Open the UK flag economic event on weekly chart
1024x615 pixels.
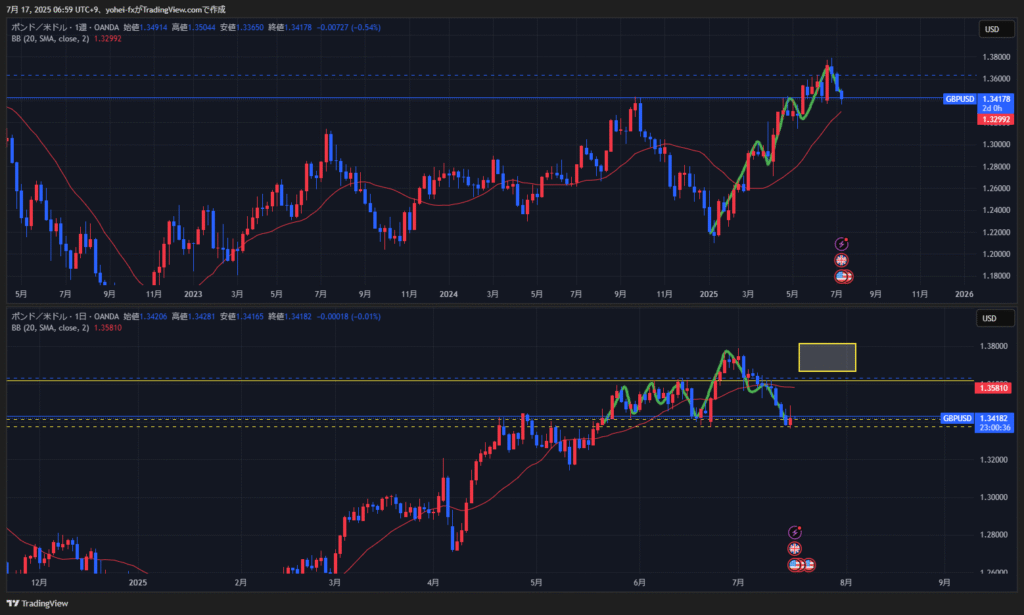pyautogui.click(x=841, y=260)
